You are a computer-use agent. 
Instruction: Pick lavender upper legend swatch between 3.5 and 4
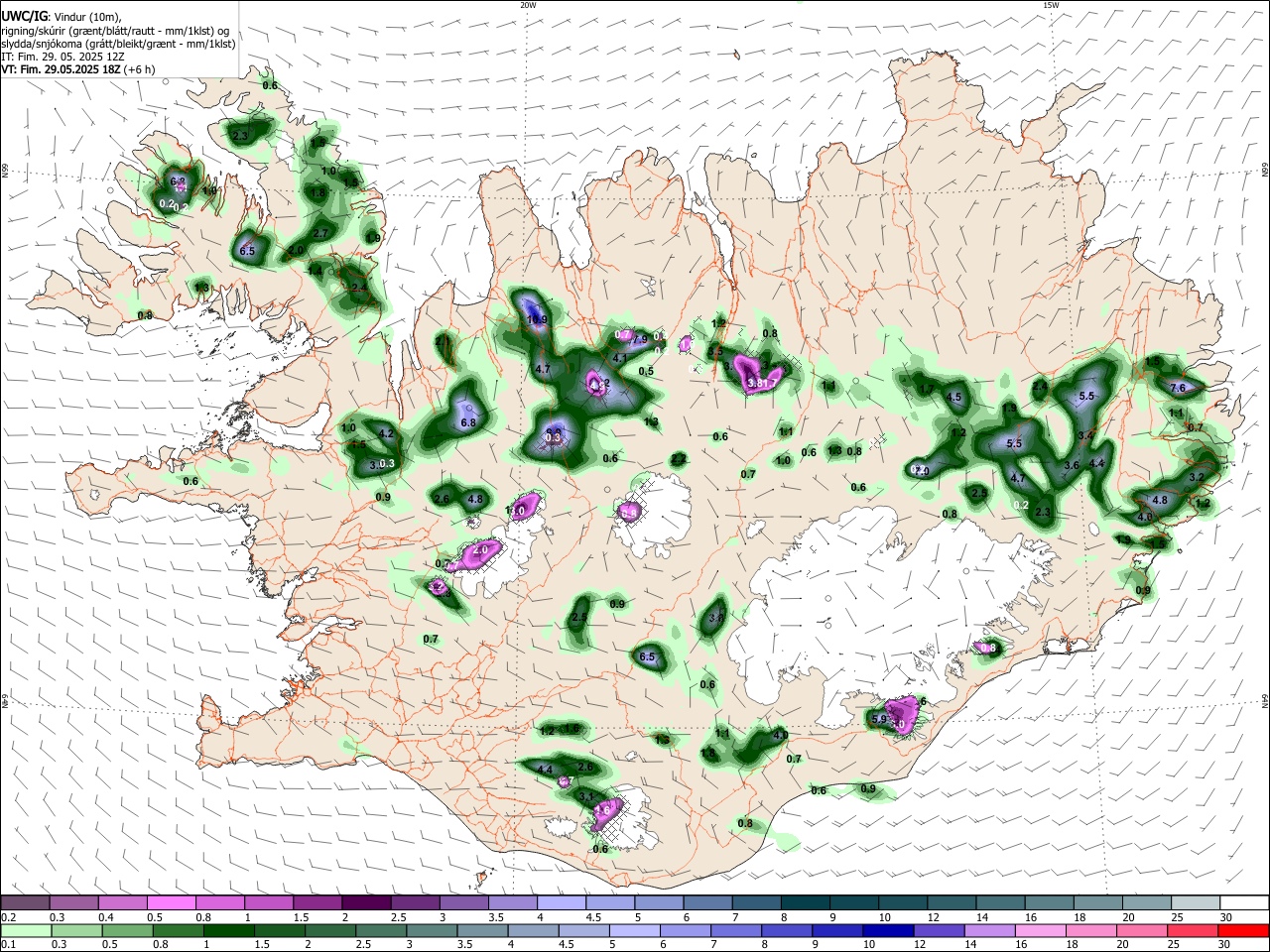click(512, 902)
